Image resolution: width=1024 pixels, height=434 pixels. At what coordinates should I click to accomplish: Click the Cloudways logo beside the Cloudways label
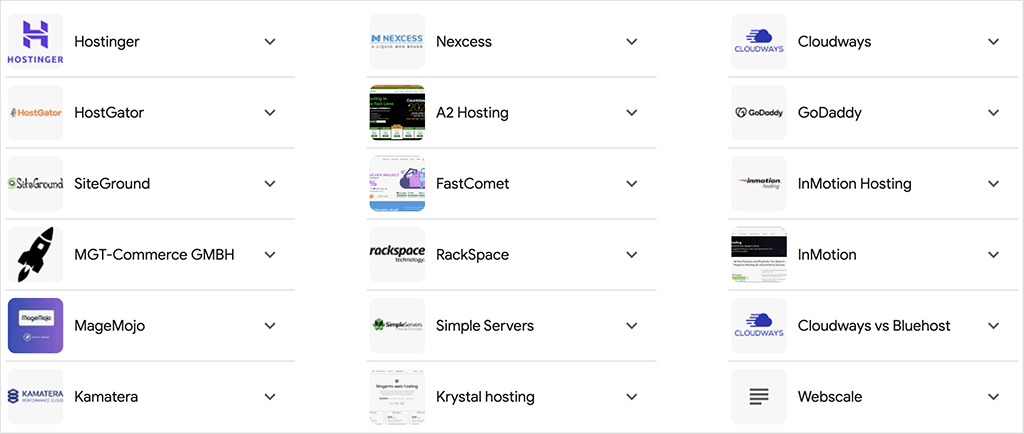point(759,42)
